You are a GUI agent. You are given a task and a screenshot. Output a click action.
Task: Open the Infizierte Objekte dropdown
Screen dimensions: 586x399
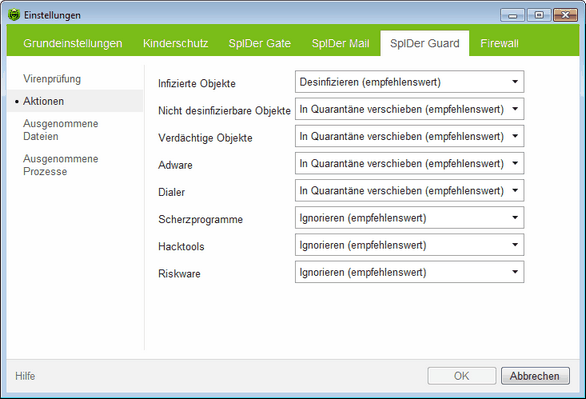[410, 82]
